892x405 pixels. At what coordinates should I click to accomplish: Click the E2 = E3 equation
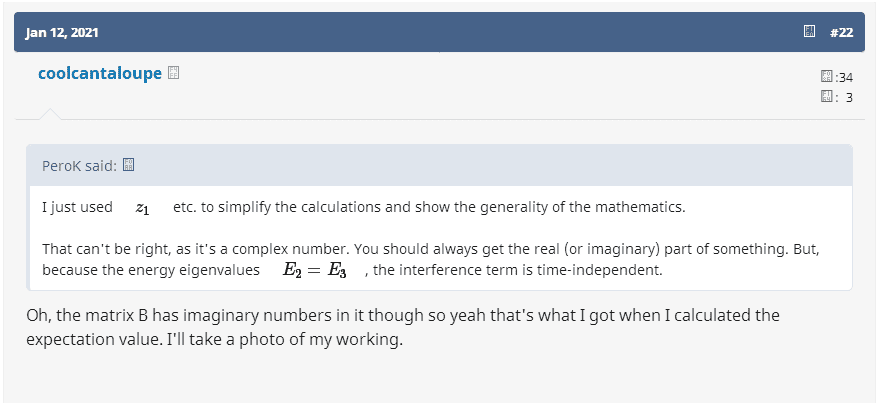coord(311,270)
